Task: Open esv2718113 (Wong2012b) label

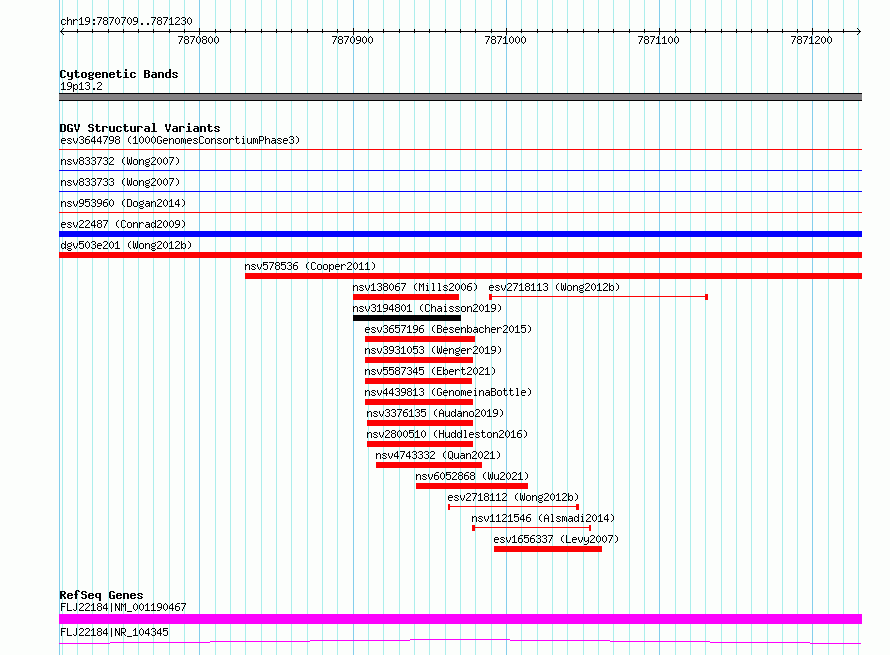Action: (554, 287)
